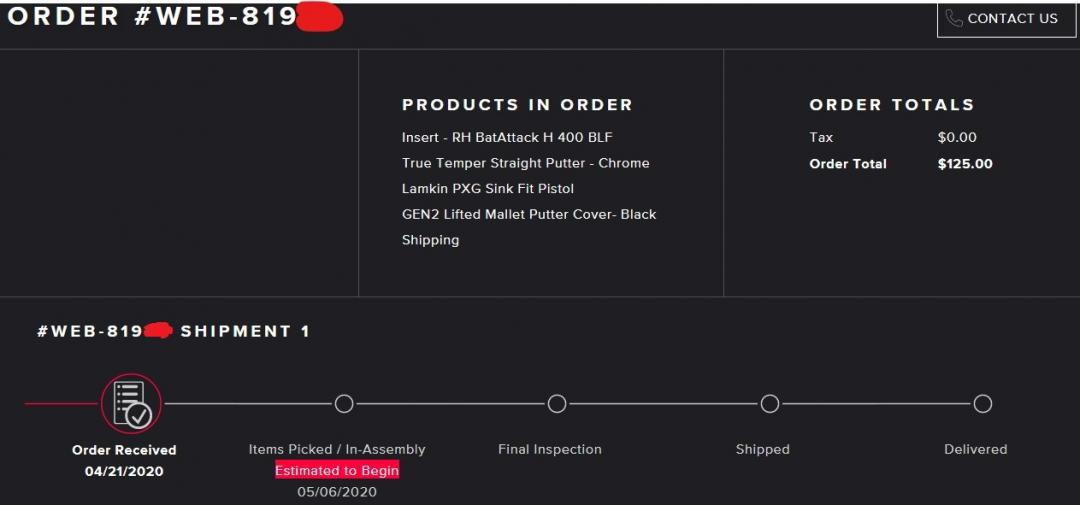
Task: Click the Products in Order heading
Action: pos(517,105)
